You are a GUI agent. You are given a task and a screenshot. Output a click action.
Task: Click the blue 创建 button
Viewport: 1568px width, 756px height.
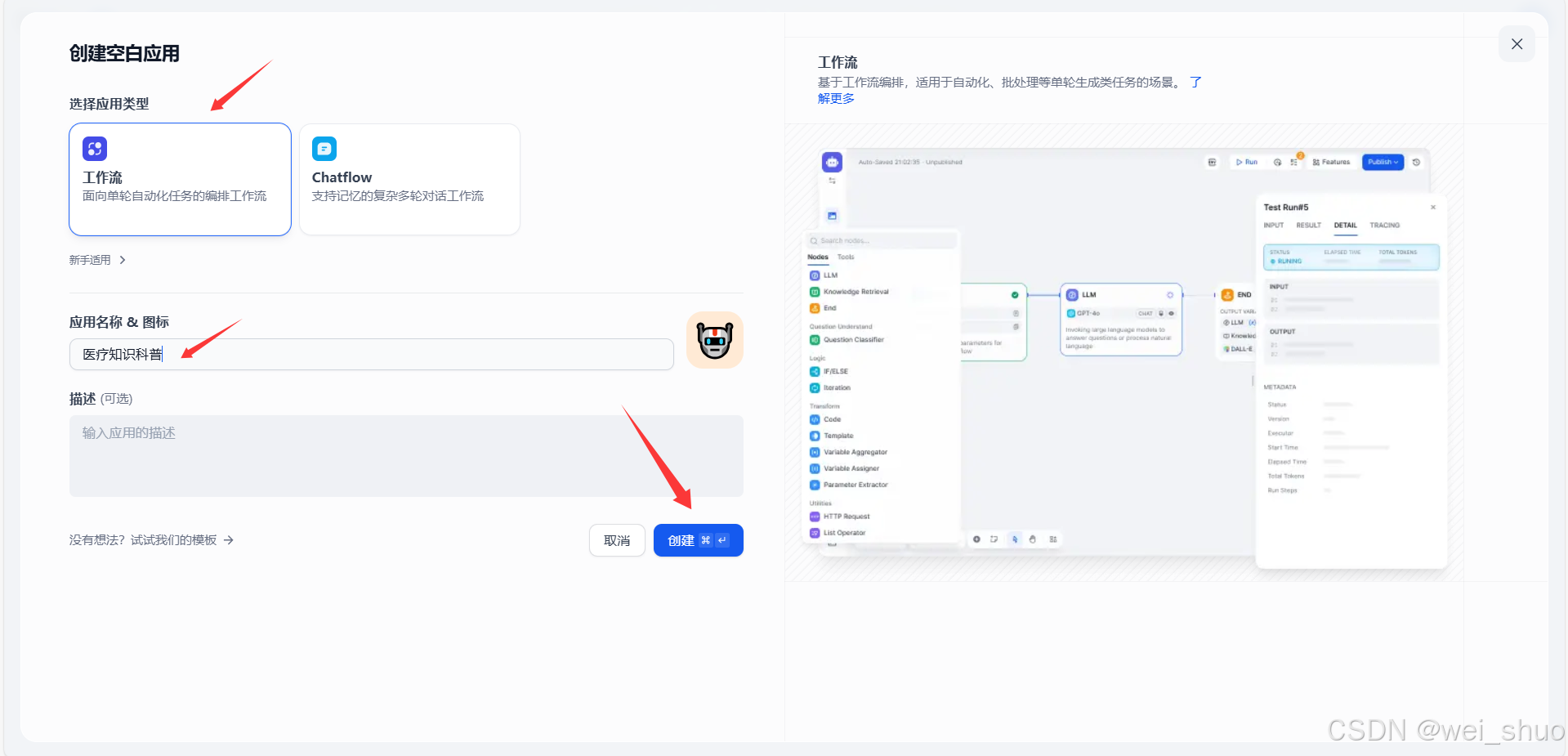point(699,540)
